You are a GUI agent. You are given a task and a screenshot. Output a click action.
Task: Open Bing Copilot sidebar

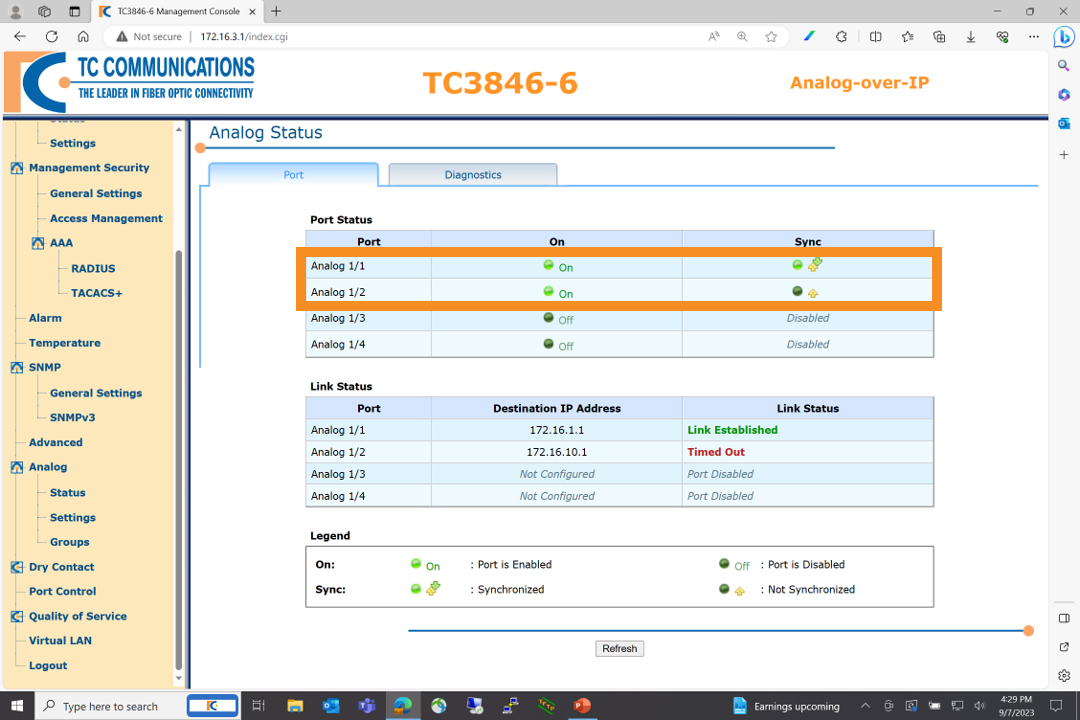(x=1064, y=37)
